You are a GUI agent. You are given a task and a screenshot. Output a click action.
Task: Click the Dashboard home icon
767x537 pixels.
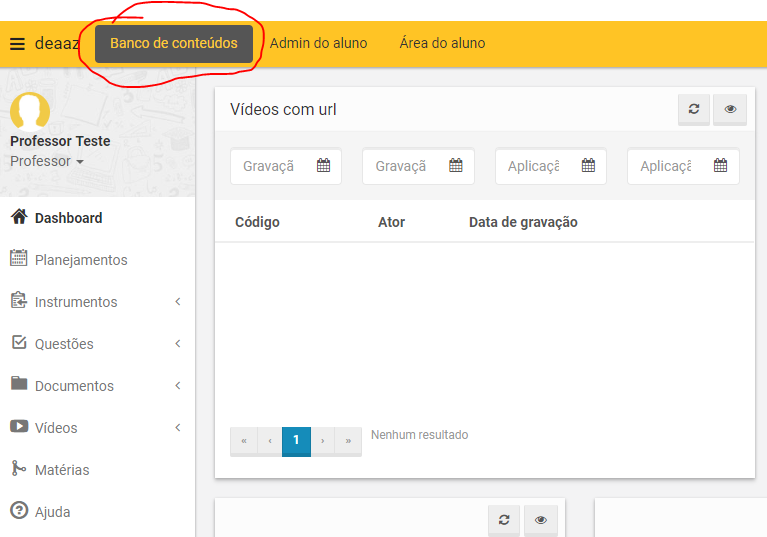point(19,217)
